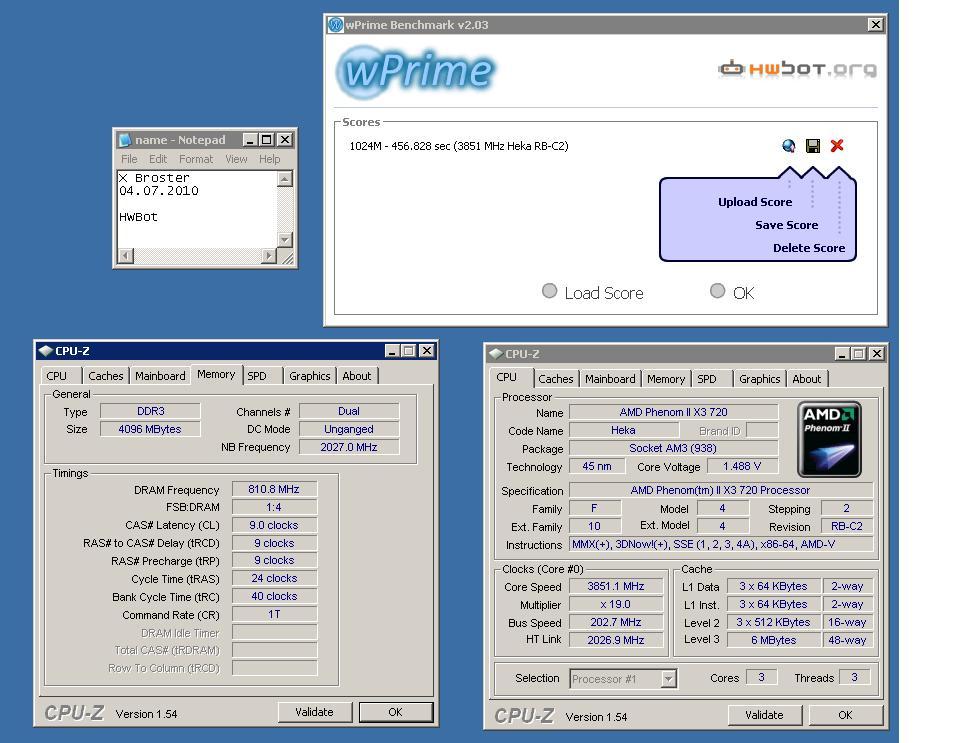Switch to Mainboard tab in Memory CPU-Z window
The width and height of the screenshot is (960, 743).
tap(160, 376)
